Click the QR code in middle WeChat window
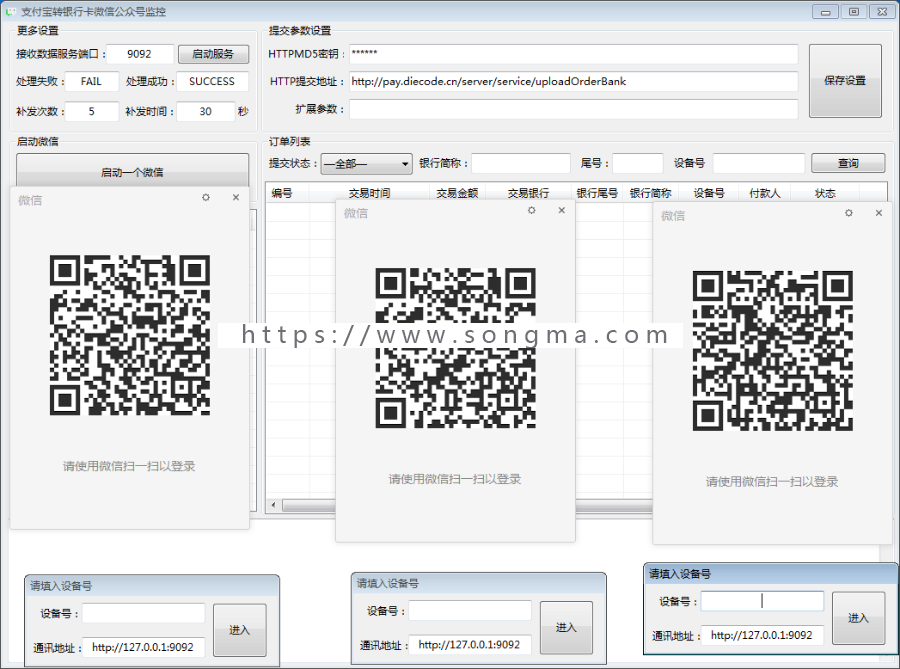This screenshot has width=900, height=669. coord(456,348)
